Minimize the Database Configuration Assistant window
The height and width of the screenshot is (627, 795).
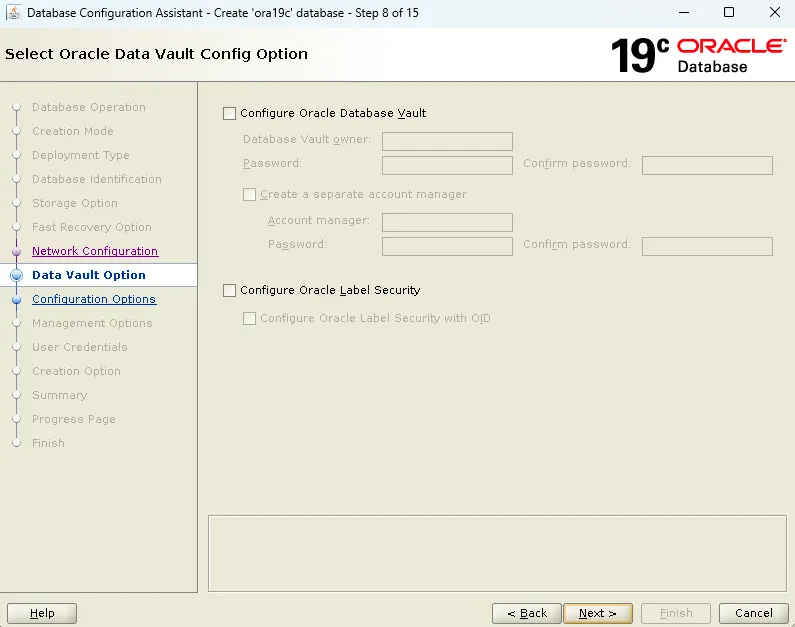[684, 13]
